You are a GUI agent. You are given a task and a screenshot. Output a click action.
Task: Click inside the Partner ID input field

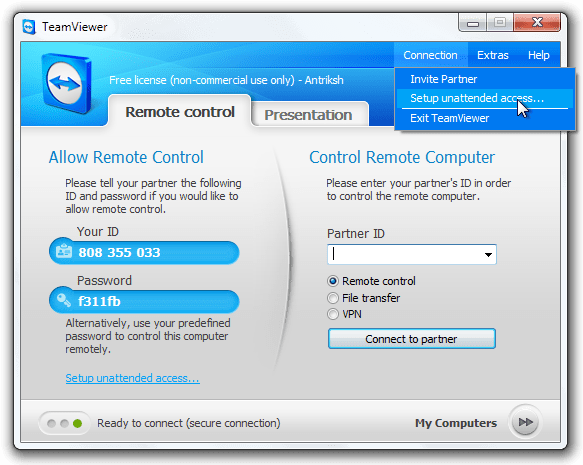(405, 255)
